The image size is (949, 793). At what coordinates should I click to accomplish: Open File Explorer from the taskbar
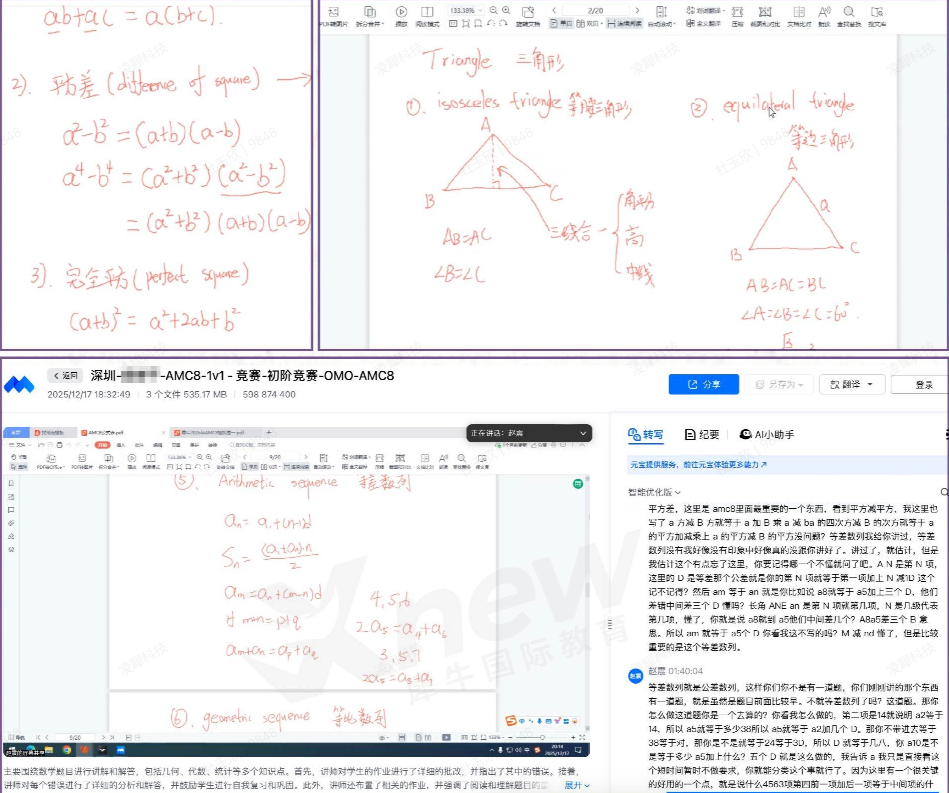(x=48, y=750)
